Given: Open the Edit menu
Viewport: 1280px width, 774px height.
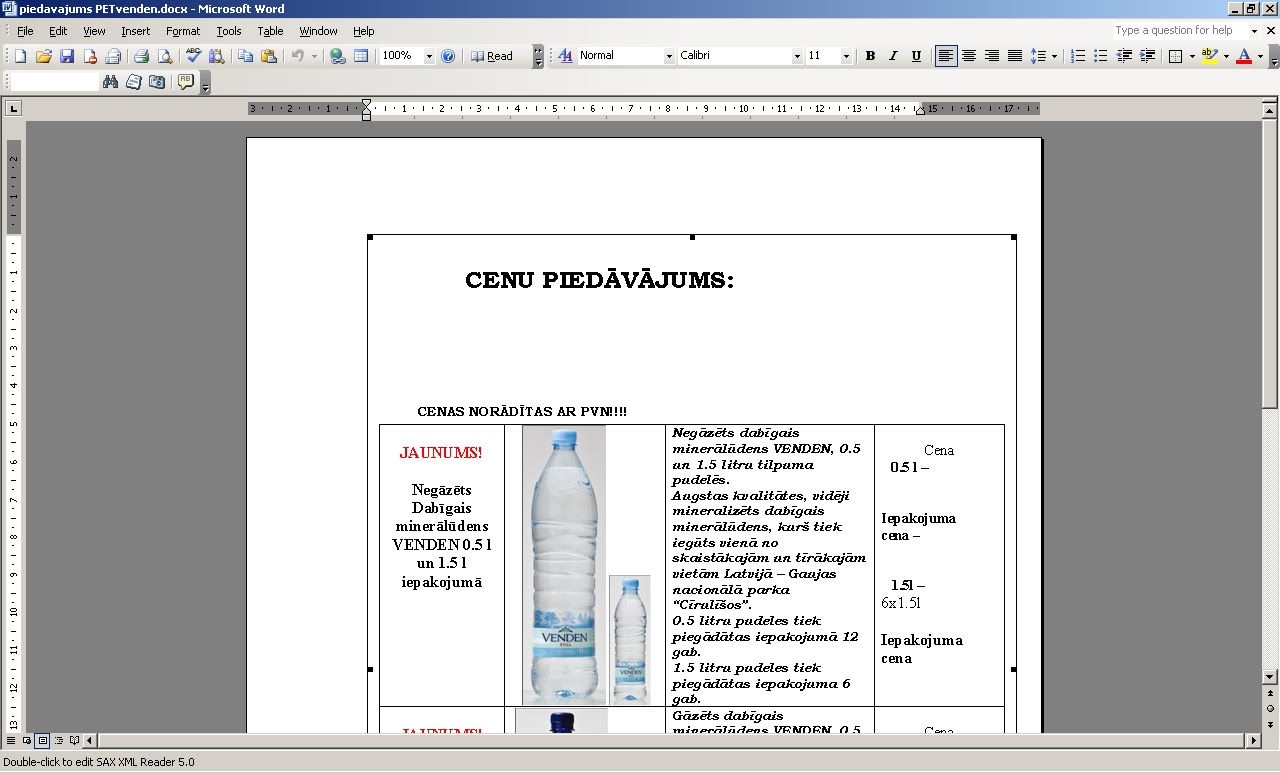Looking at the screenshot, I should pyautogui.click(x=58, y=31).
